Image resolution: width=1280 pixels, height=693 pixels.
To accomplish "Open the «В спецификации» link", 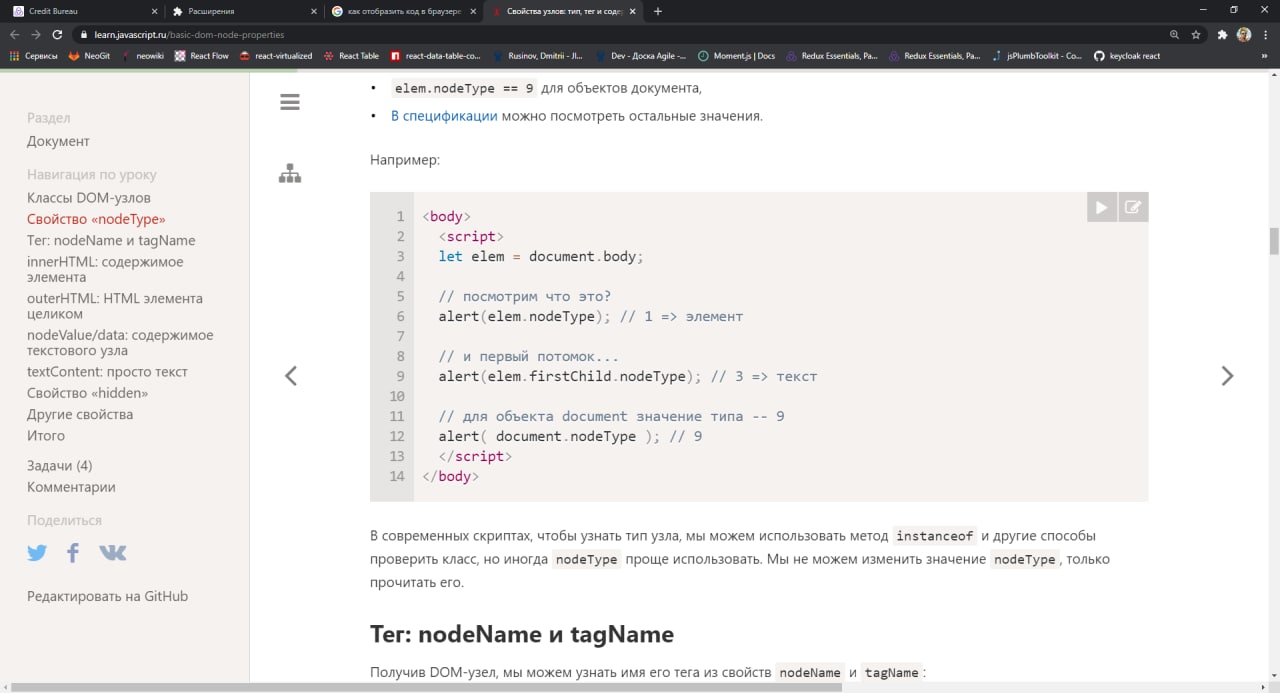I will click(443, 116).
